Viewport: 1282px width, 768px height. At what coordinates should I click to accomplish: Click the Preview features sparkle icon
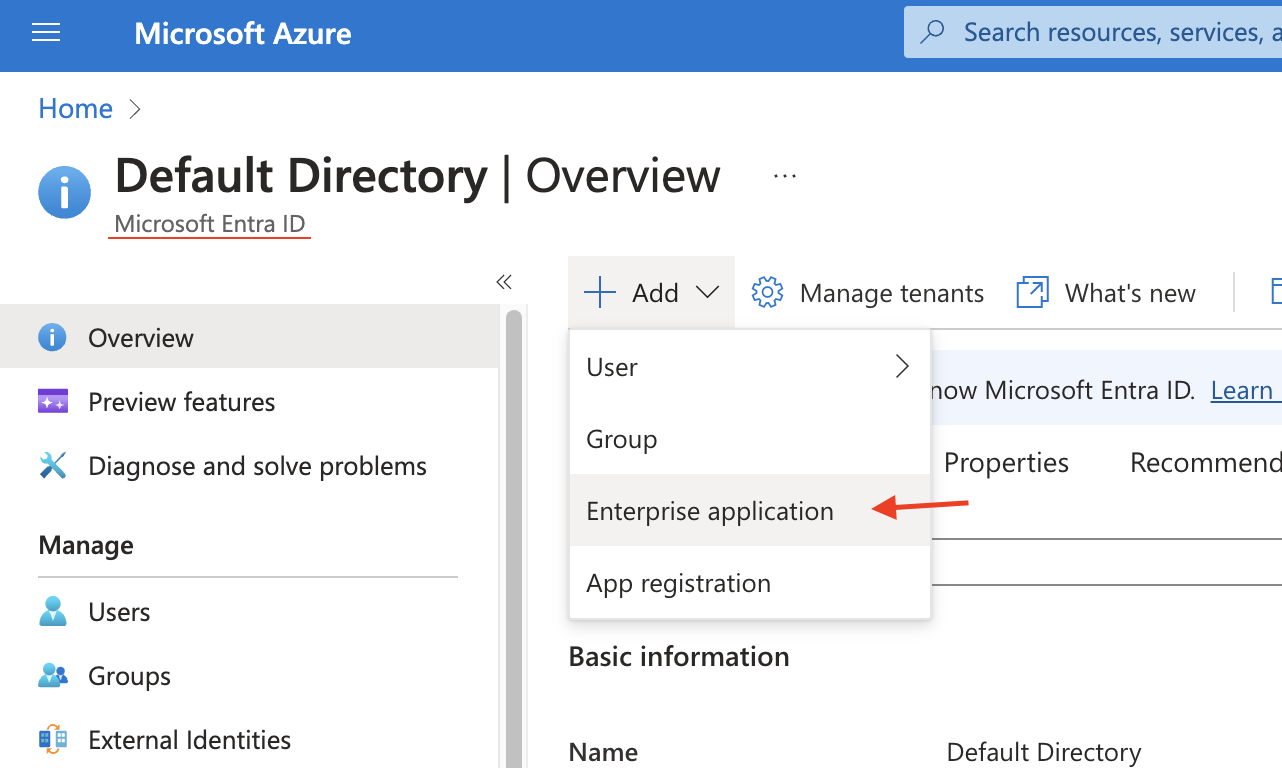pos(52,402)
